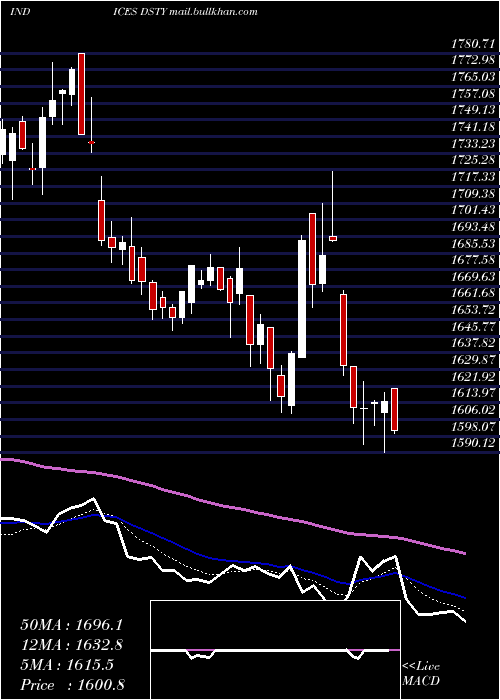
Task: Click the 1725.28 price label
Action: pyautogui.click(x=473, y=160)
